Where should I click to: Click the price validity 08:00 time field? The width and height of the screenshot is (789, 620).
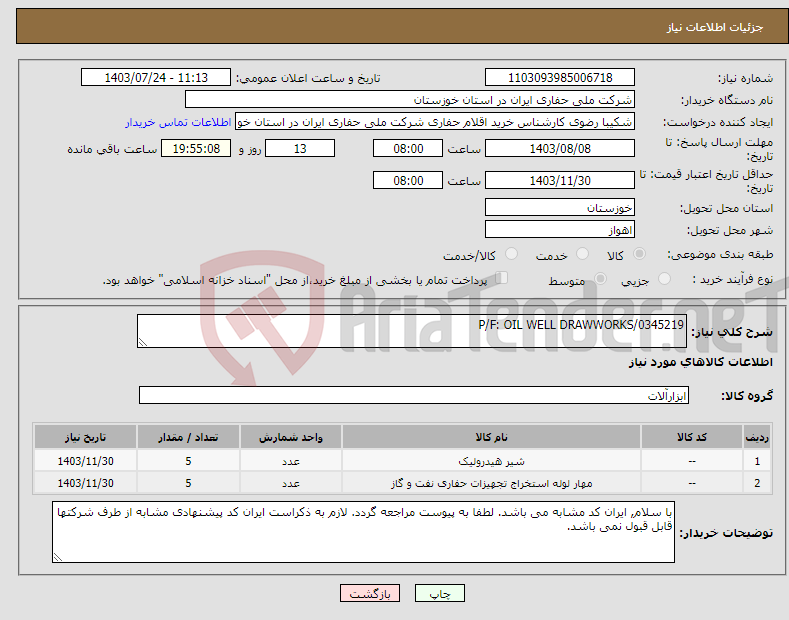click(408, 180)
